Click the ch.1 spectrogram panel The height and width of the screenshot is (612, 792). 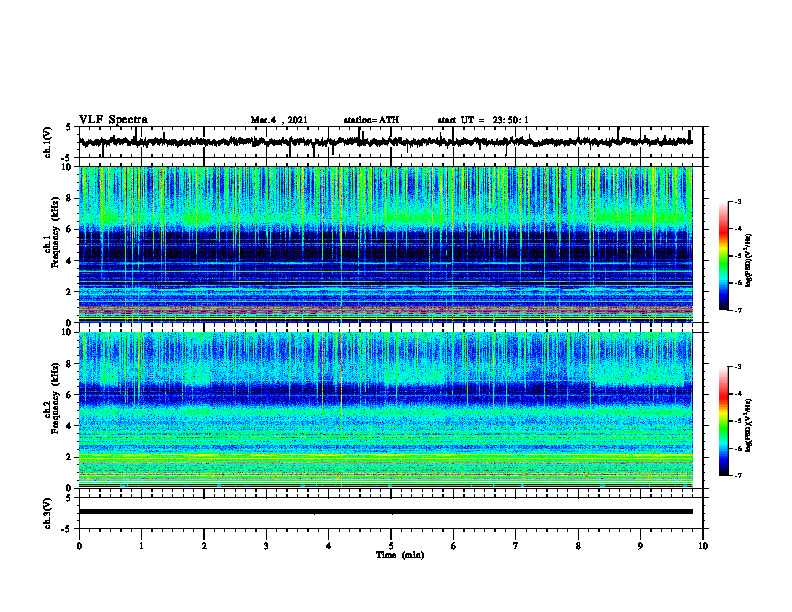tap(385, 244)
